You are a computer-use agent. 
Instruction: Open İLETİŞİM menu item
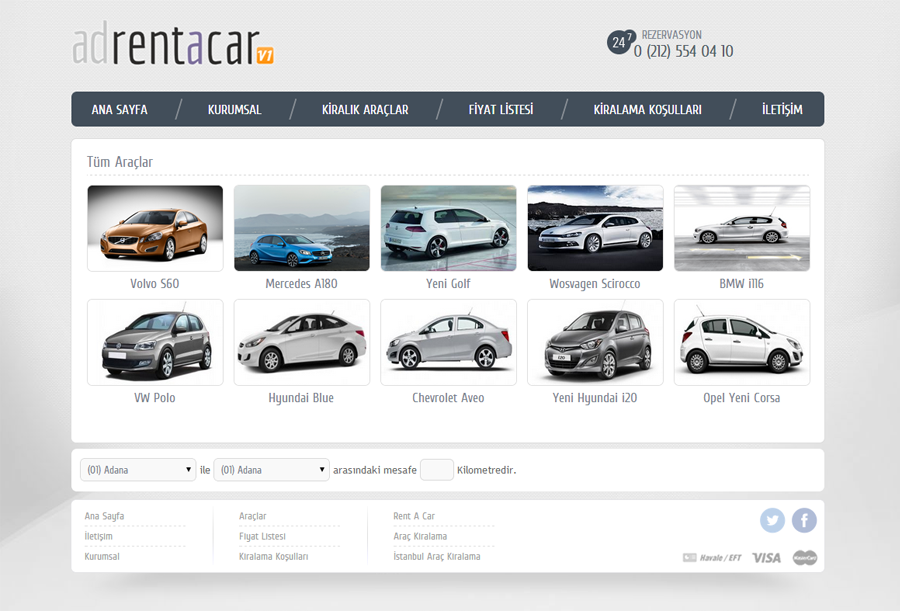point(782,109)
